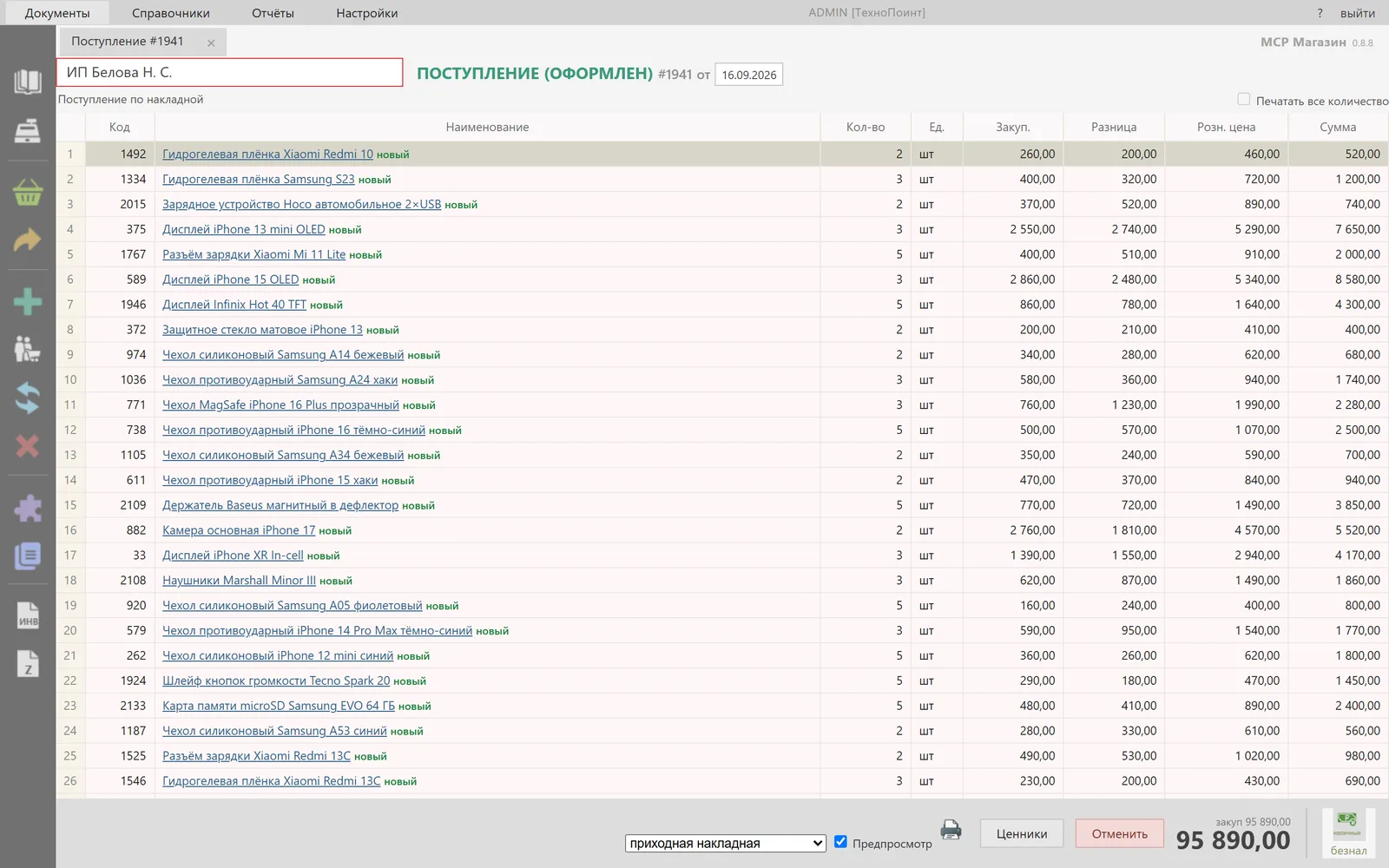Open the Отчёты menu
This screenshot has height=868, width=1389.
(x=273, y=13)
